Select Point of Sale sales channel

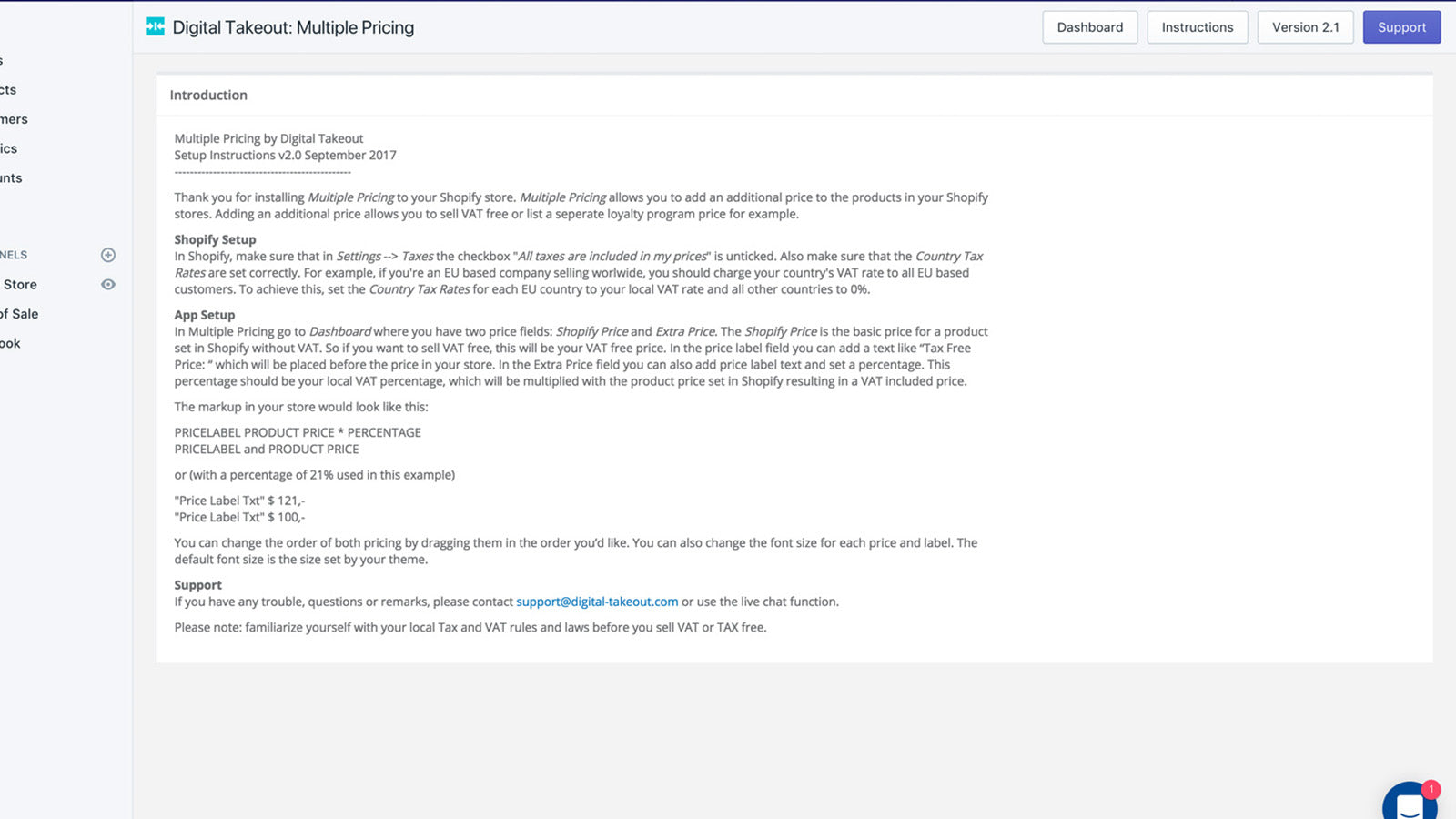click(22, 314)
